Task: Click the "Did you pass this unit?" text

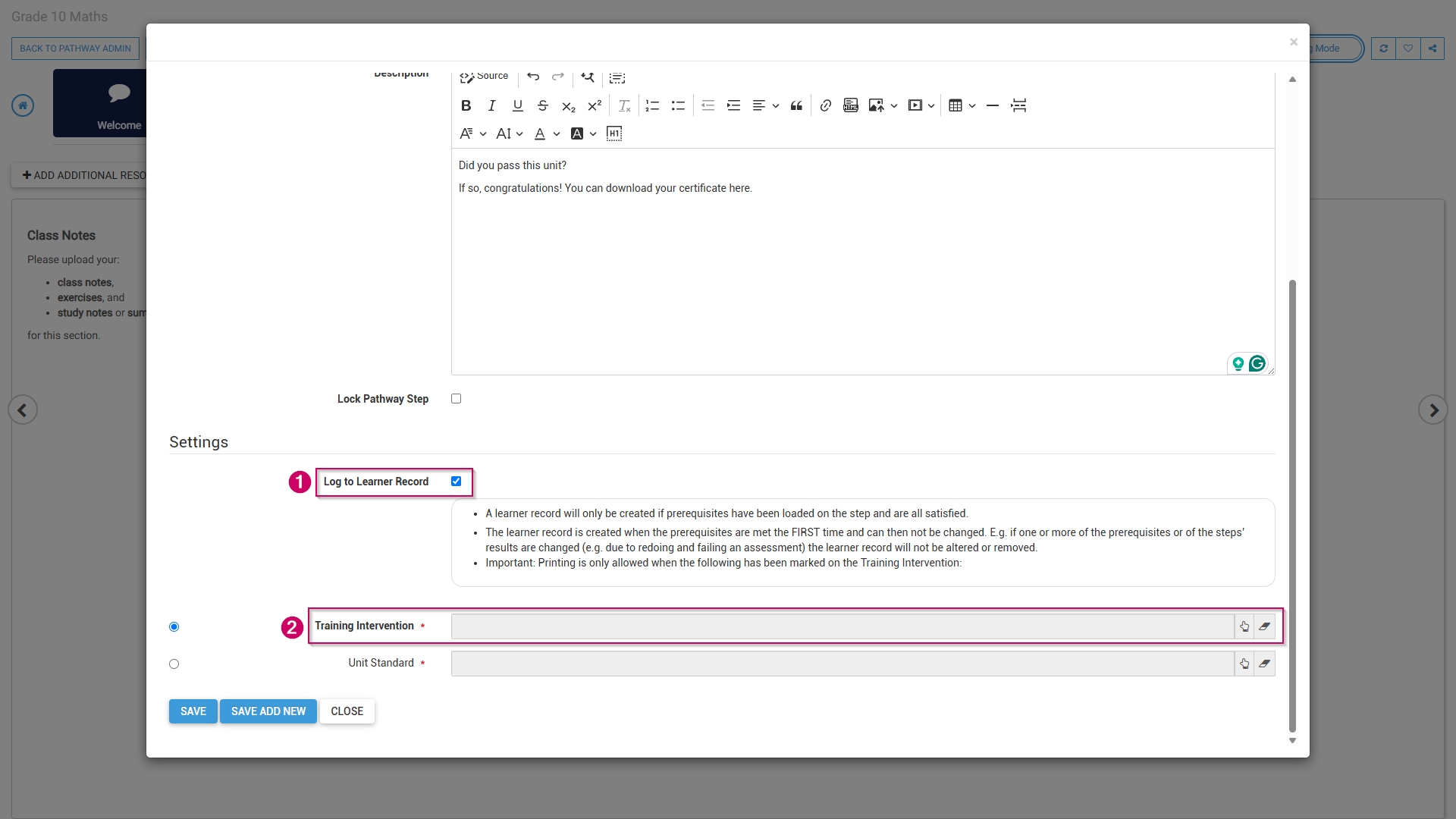Action: click(513, 165)
